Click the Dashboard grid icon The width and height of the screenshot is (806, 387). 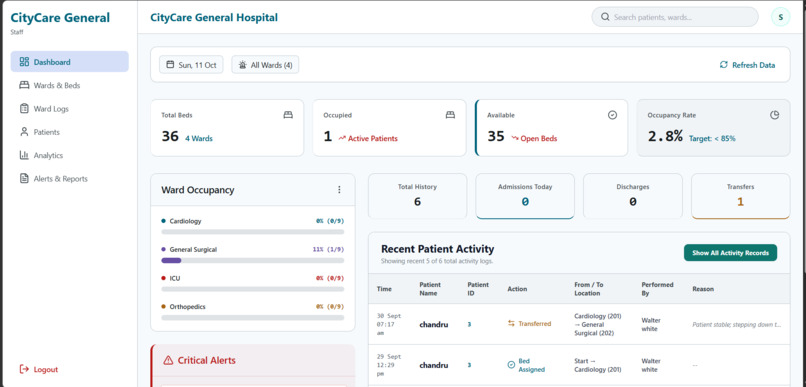tap(24, 62)
